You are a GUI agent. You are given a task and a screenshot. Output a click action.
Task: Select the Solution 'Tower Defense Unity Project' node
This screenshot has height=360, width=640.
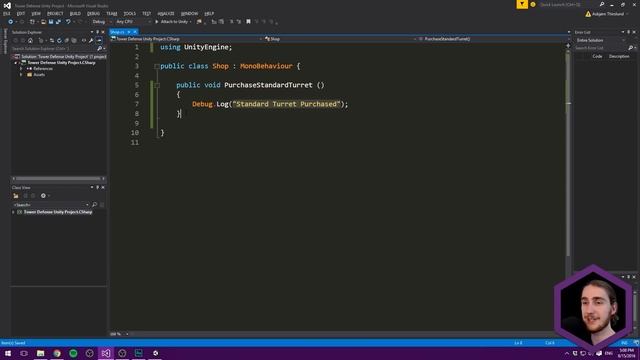(60, 57)
